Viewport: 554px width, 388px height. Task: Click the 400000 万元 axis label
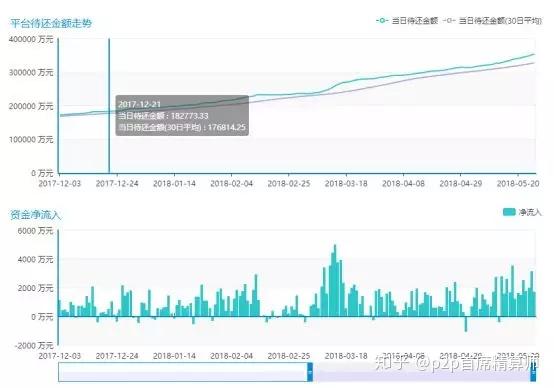[x=31, y=39]
